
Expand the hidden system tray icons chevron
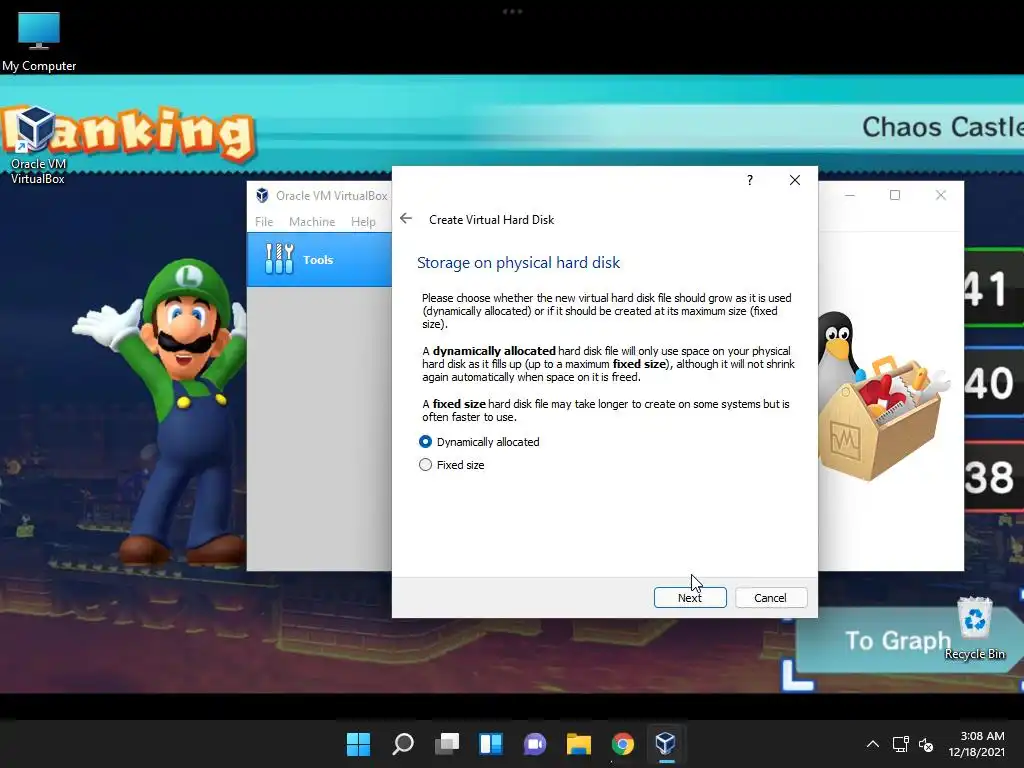872,744
